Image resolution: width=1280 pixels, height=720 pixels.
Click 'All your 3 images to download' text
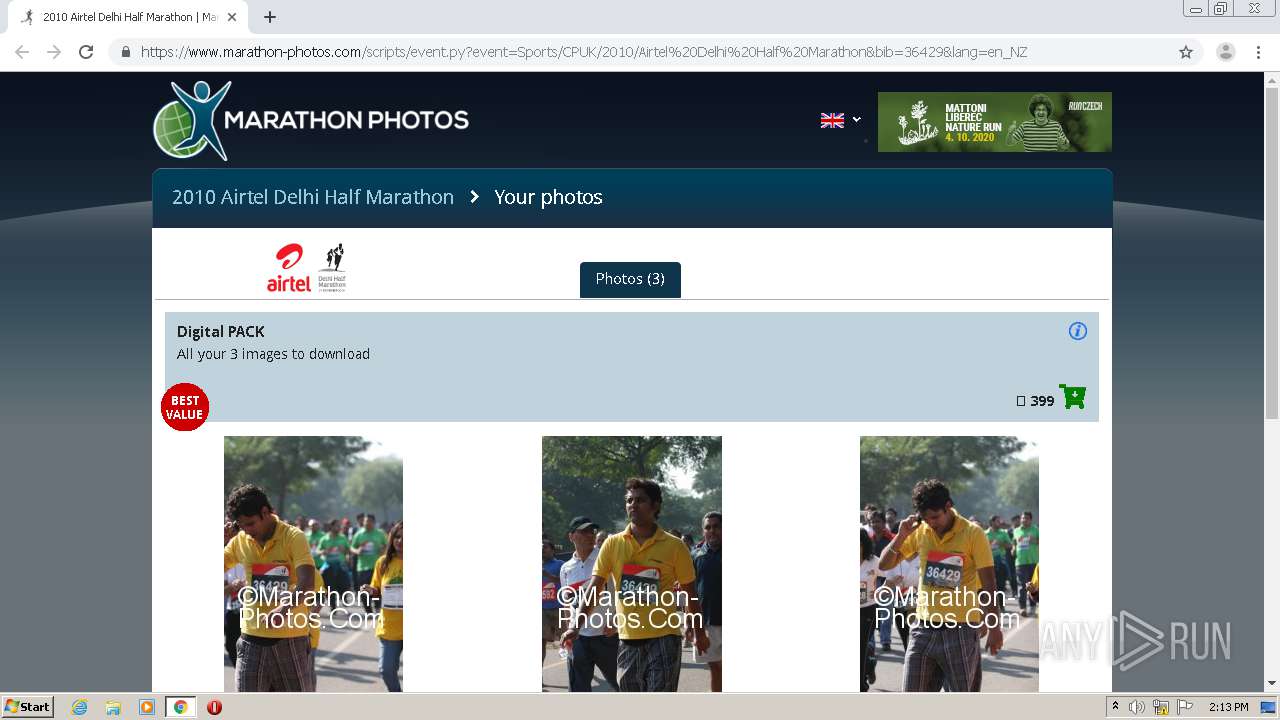point(273,354)
